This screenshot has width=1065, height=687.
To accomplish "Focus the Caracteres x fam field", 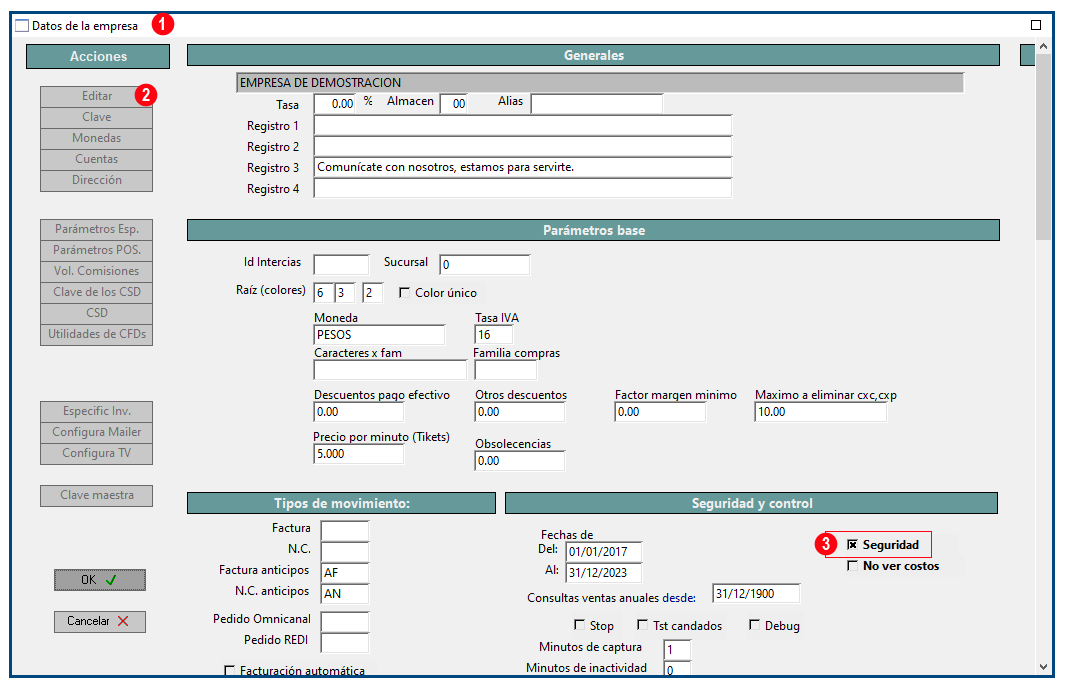I will click(x=391, y=370).
